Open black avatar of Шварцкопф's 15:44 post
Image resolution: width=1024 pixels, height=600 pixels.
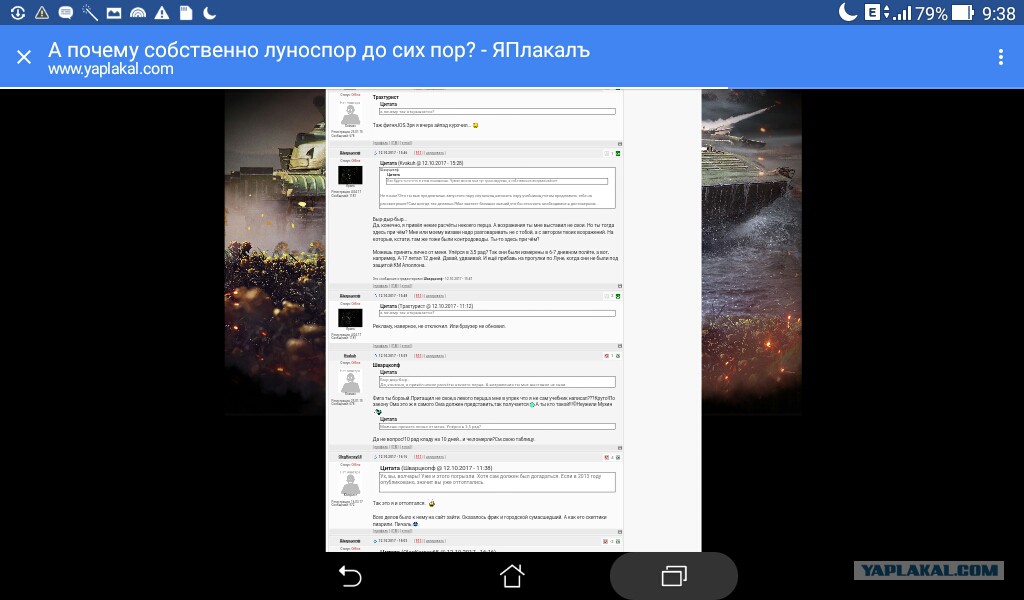coord(350,175)
